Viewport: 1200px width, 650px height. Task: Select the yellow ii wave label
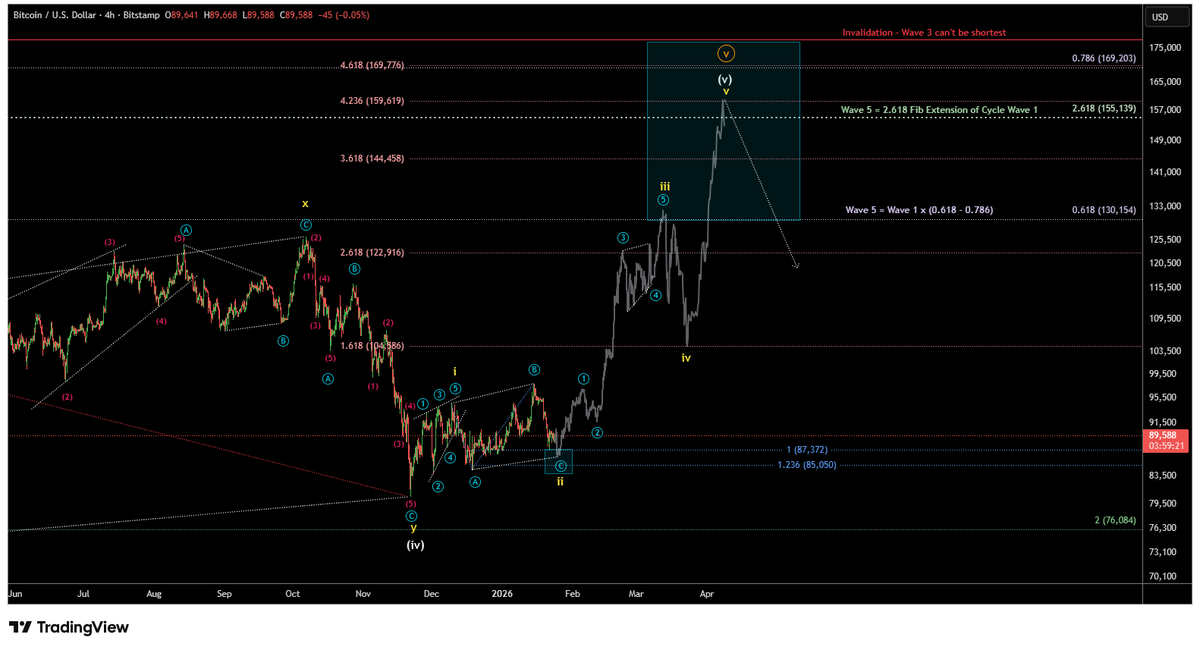pos(560,481)
